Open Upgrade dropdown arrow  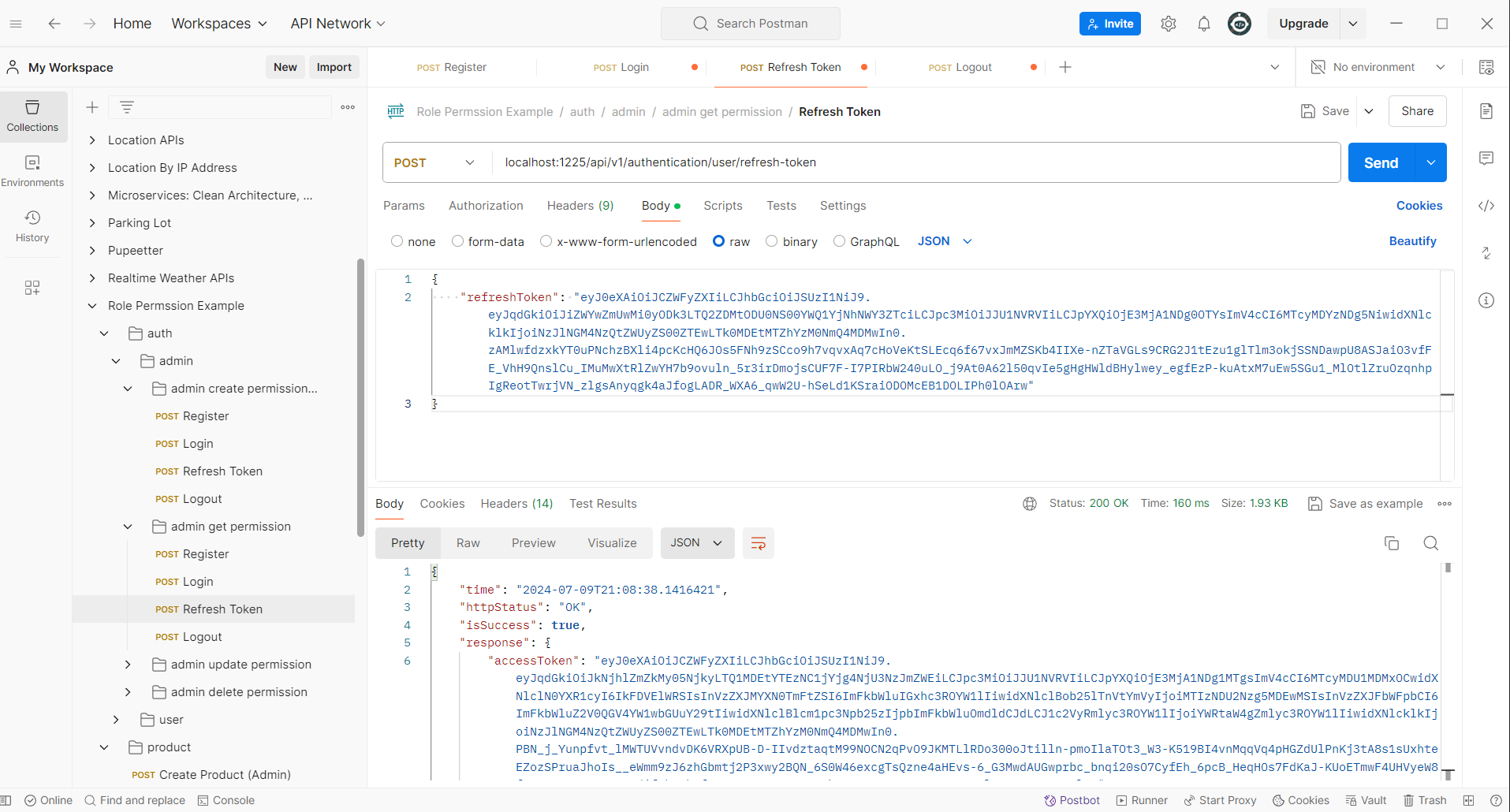(1353, 24)
